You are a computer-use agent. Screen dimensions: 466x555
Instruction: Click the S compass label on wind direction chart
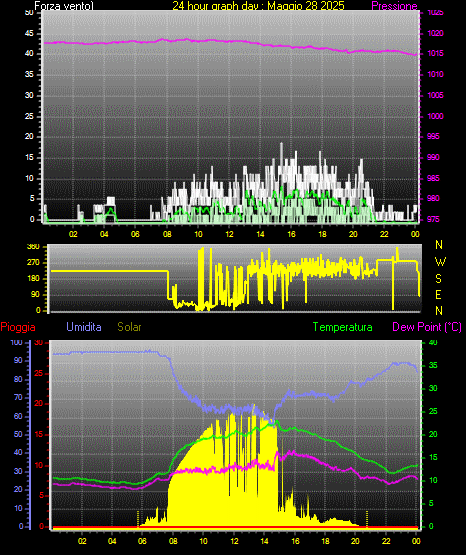pos(438,279)
